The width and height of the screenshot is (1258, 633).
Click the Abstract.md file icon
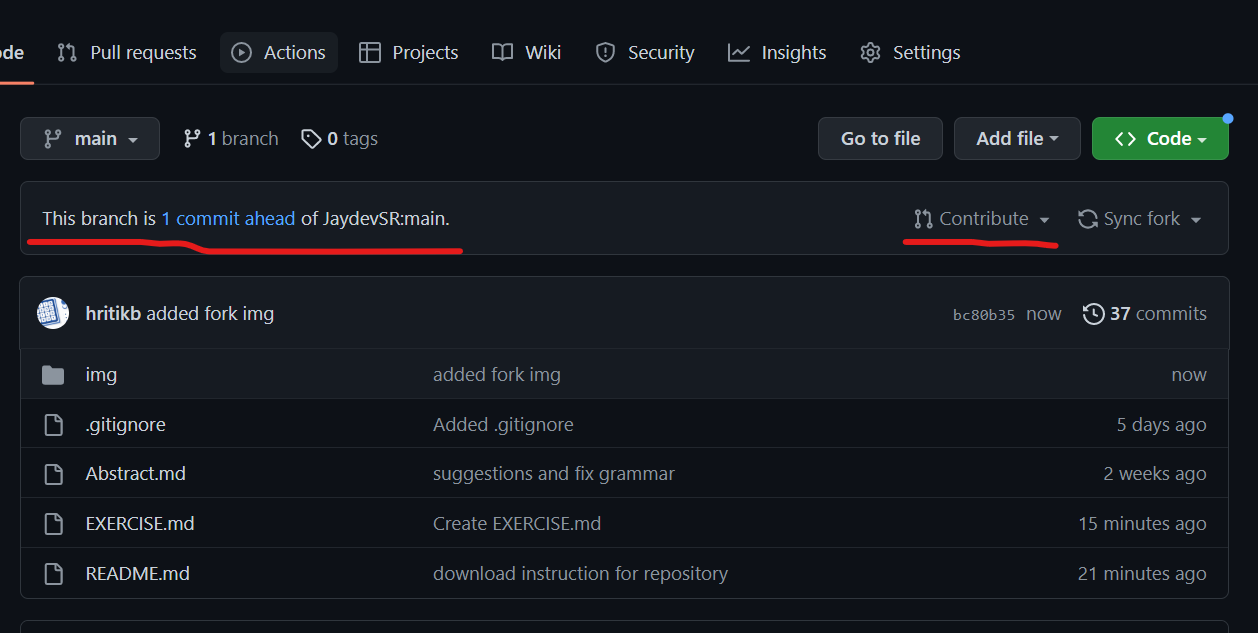[53, 474]
